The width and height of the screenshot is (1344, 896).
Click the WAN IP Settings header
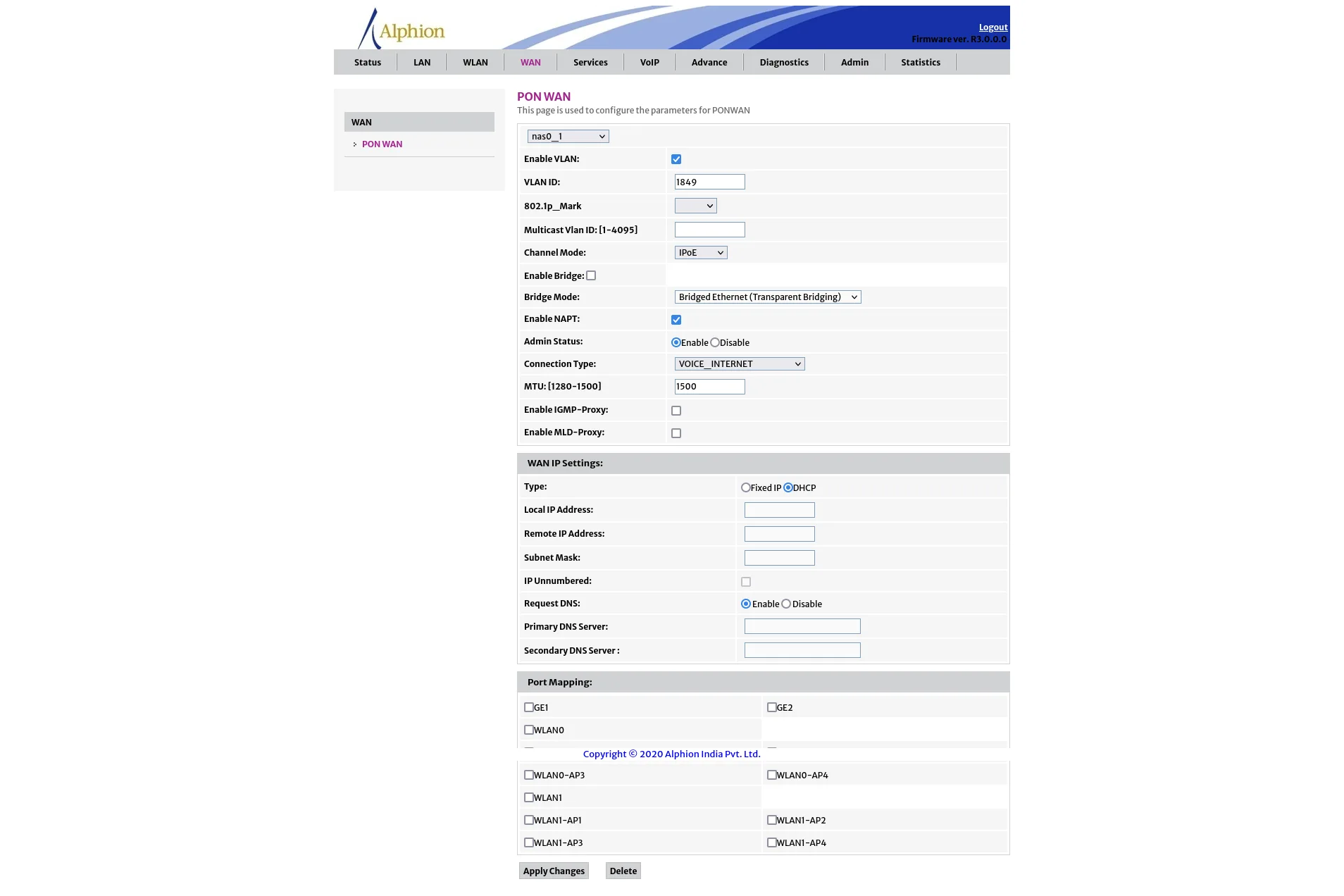click(764, 463)
